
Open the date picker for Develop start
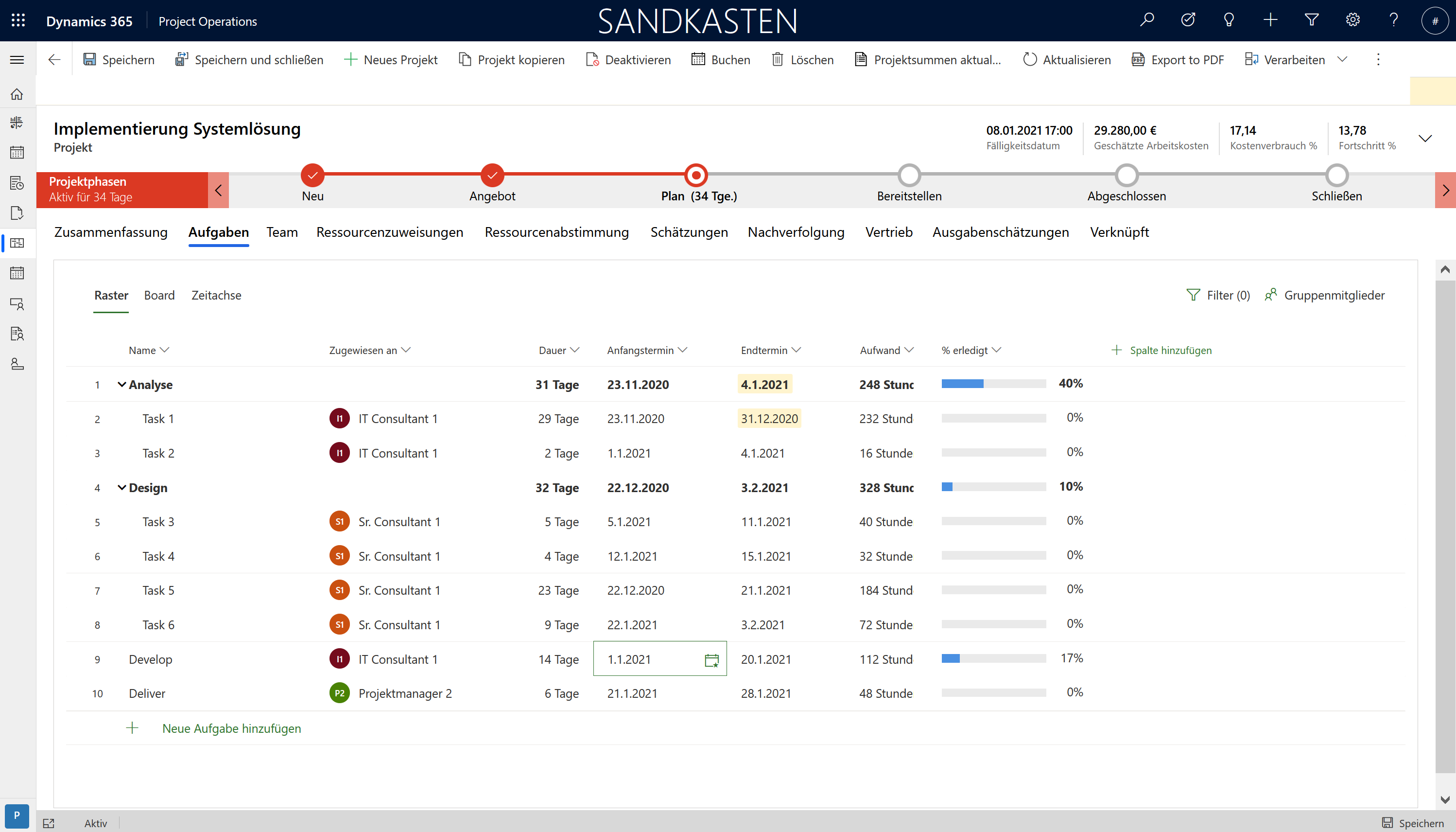tap(711, 660)
